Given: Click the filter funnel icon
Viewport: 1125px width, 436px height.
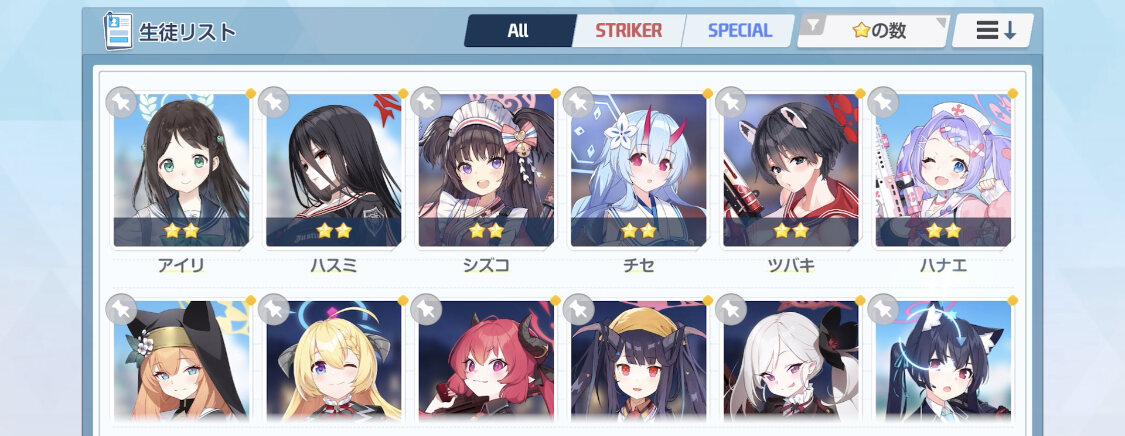Looking at the screenshot, I should coord(812,27).
